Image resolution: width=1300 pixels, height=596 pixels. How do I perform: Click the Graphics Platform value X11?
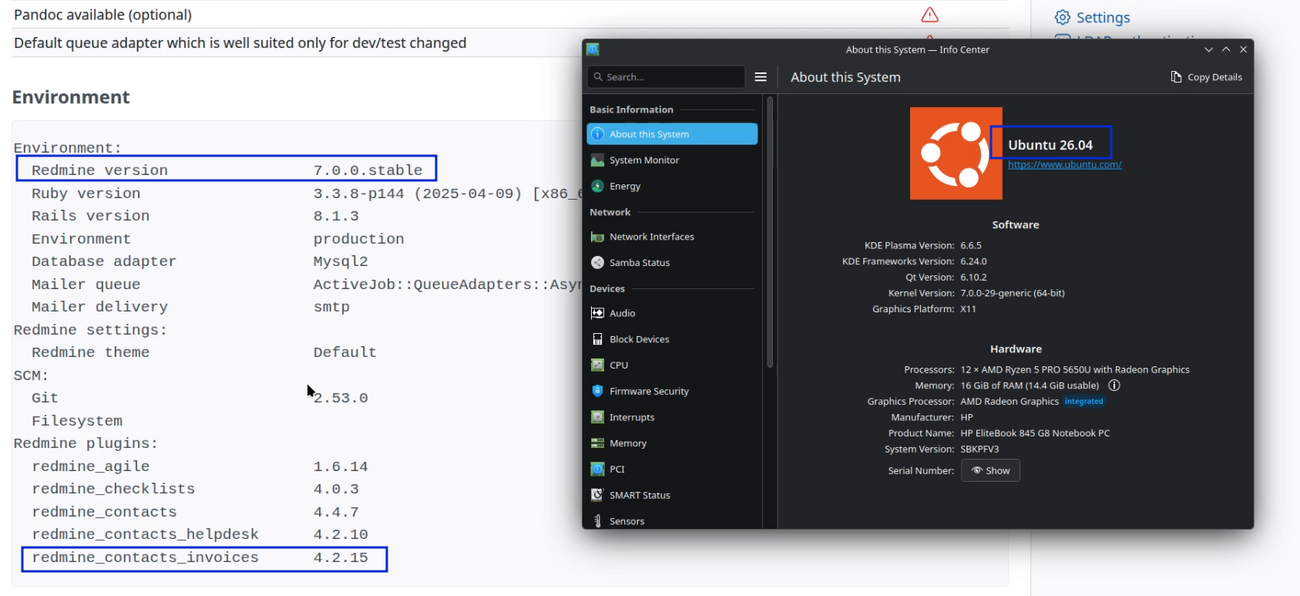point(968,309)
